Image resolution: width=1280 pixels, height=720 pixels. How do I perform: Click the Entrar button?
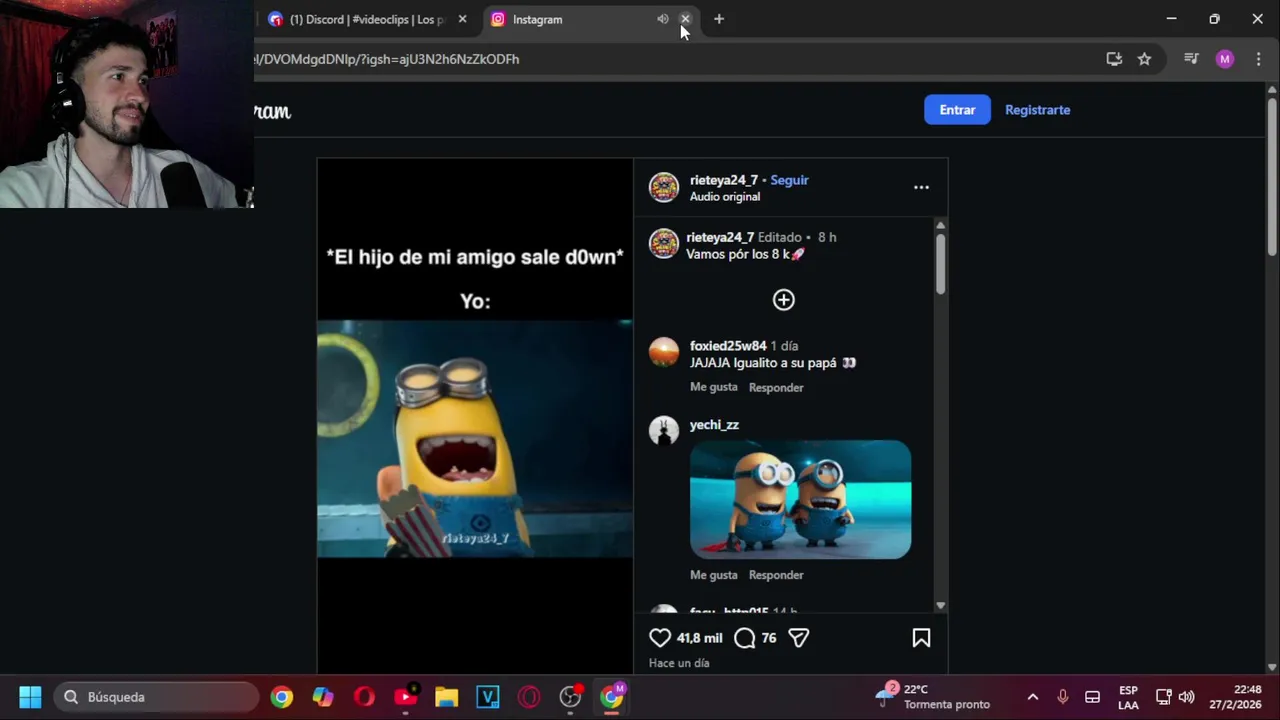pyautogui.click(x=957, y=110)
